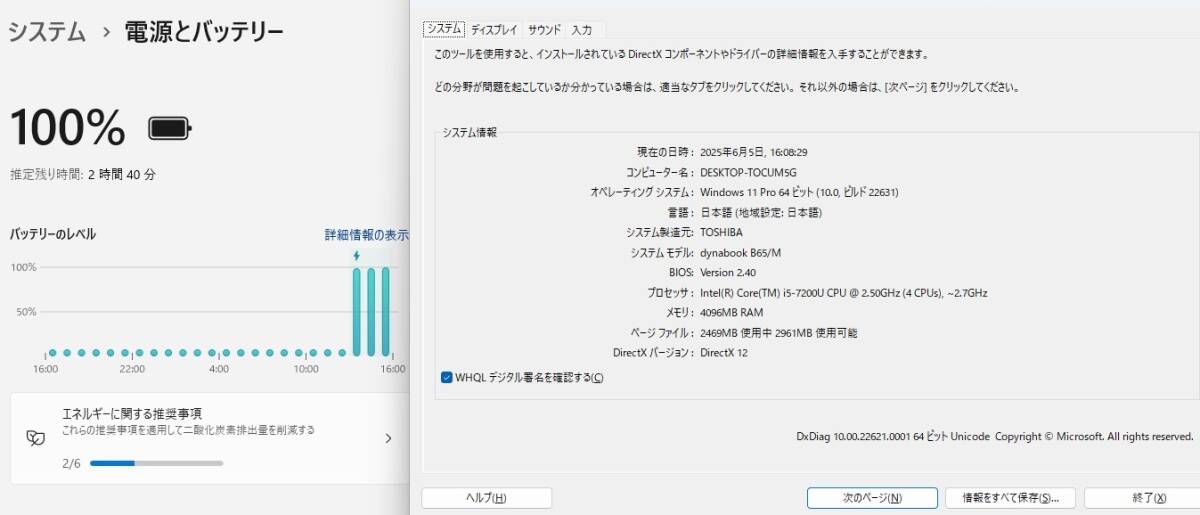This screenshot has height=515, width=1200.
Task: Open the 詳細情報の表示 link
Action: [367, 235]
